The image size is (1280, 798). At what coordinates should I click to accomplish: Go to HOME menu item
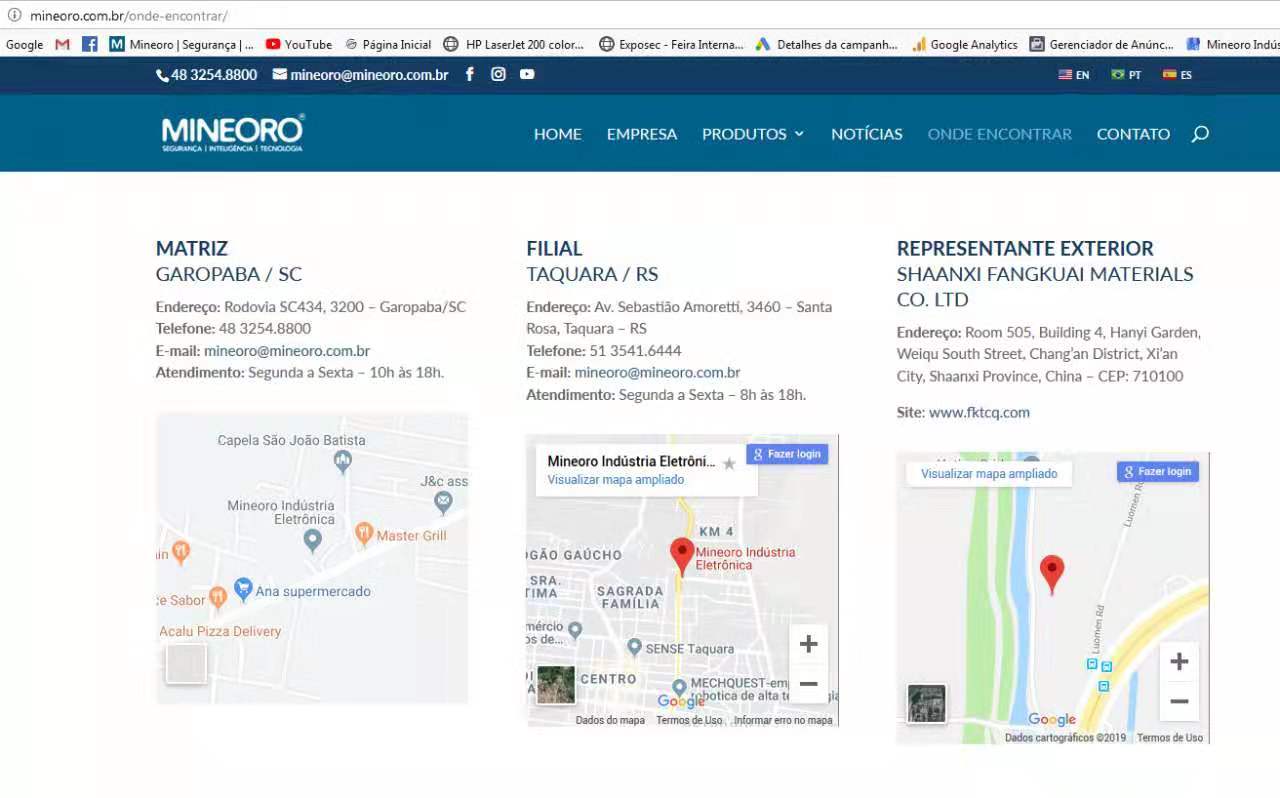558,134
